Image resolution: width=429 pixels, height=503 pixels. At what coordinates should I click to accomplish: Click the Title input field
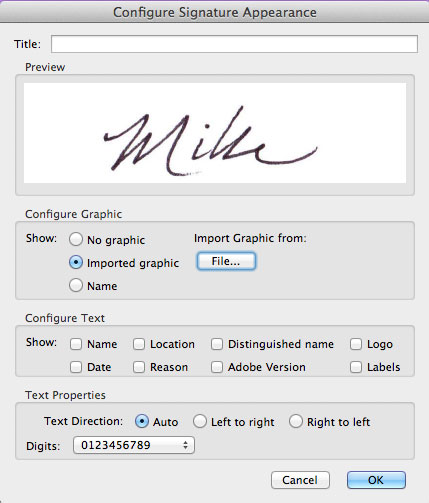point(234,44)
